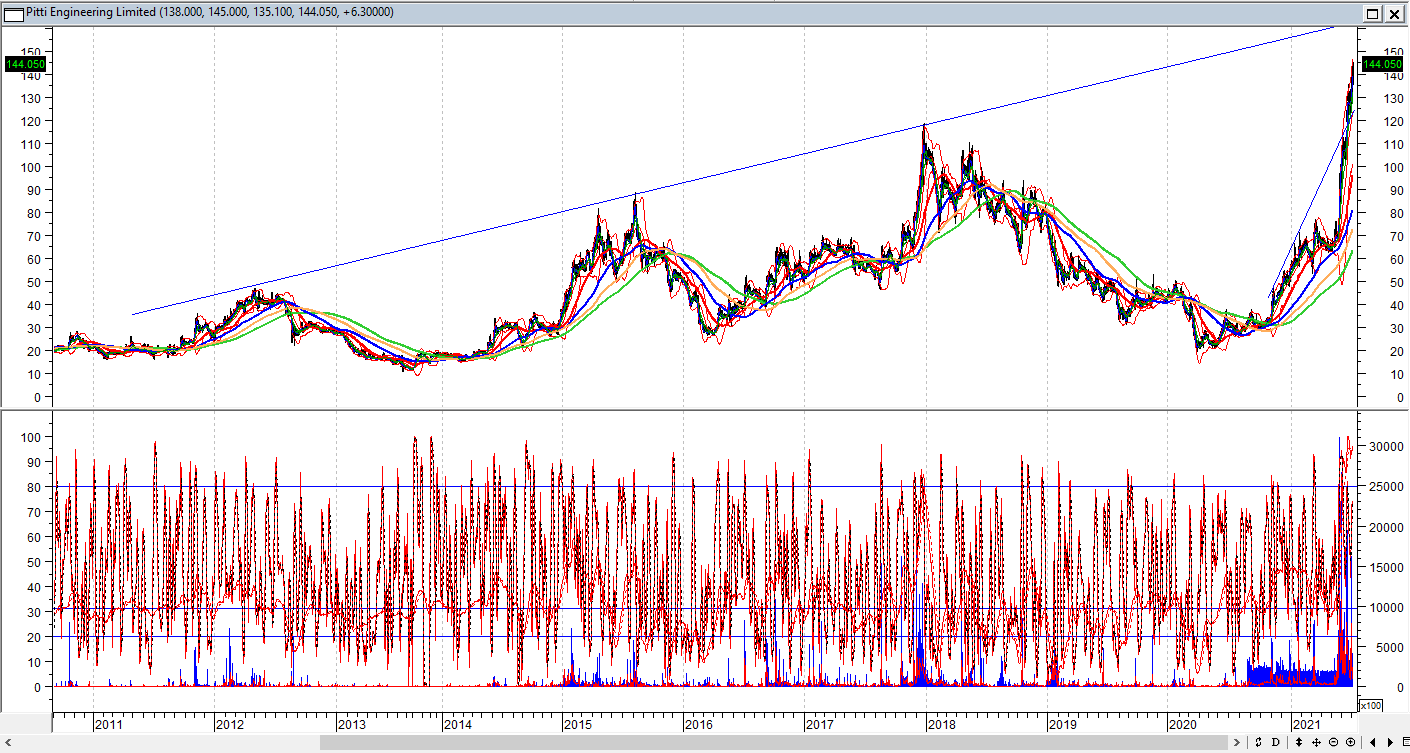Click the black right-triangle next button
Viewport: 1410px width, 753px height.
tap(1390, 742)
